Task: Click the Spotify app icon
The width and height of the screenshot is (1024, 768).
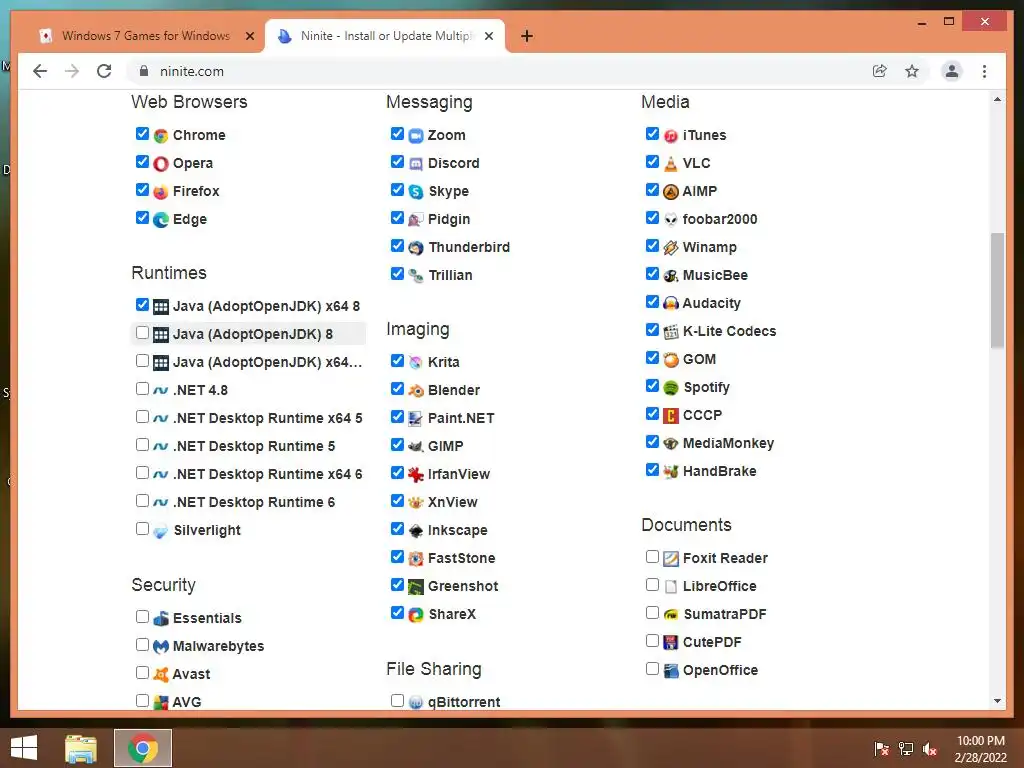Action: pyautogui.click(x=671, y=388)
